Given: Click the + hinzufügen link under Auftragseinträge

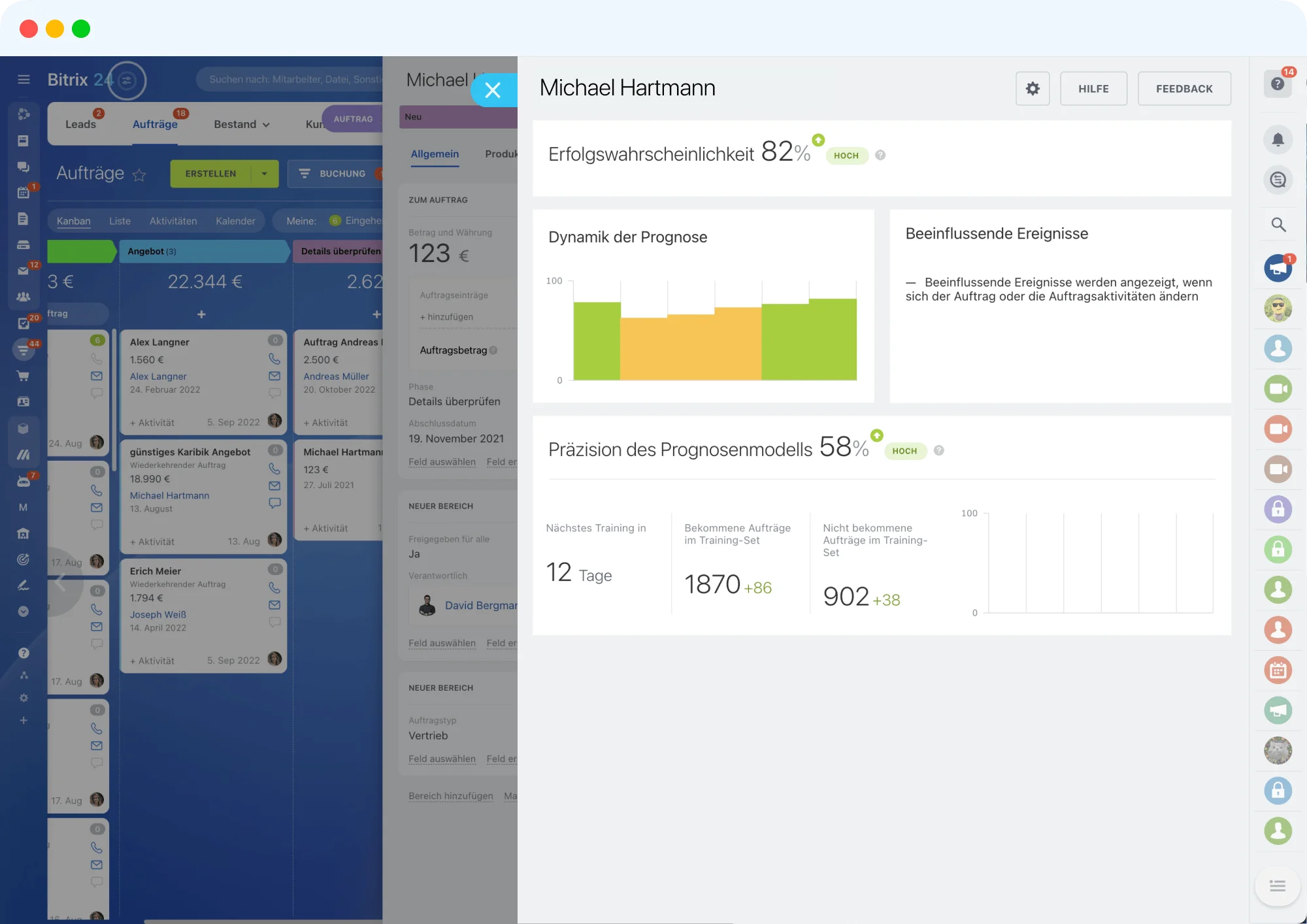Looking at the screenshot, I should [446, 317].
